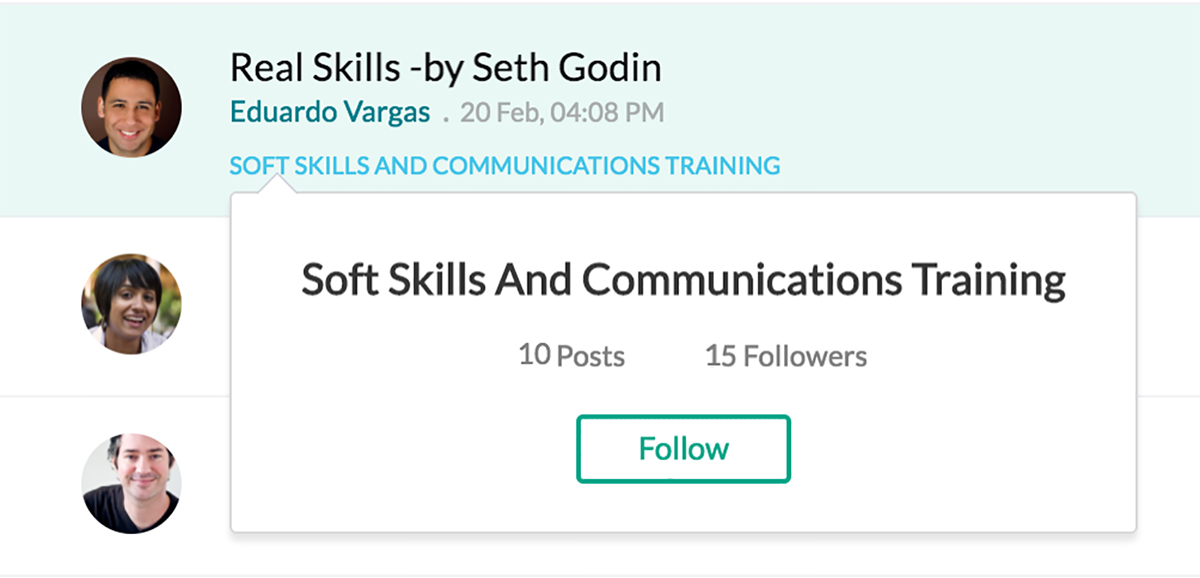The width and height of the screenshot is (1200, 578).
Task: Open the short-haired woman's avatar in the second post
Action: [131, 303]
